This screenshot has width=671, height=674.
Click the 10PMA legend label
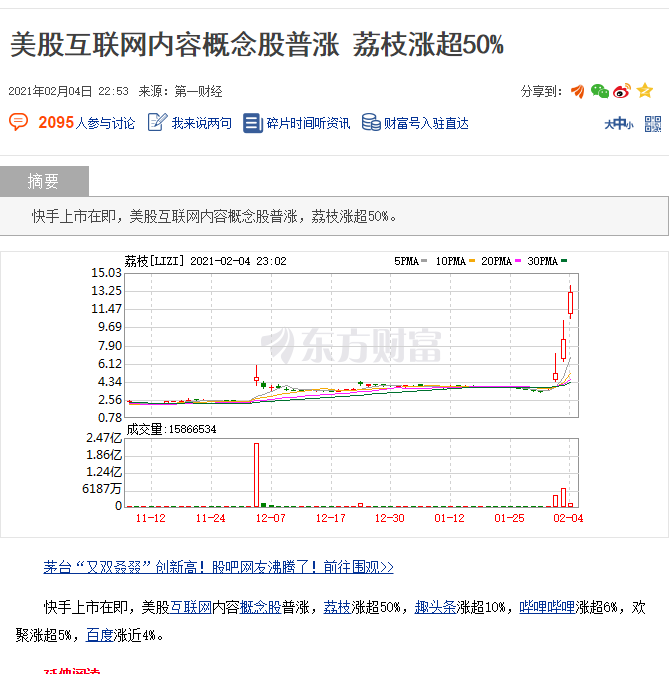[x=450, y=261]
